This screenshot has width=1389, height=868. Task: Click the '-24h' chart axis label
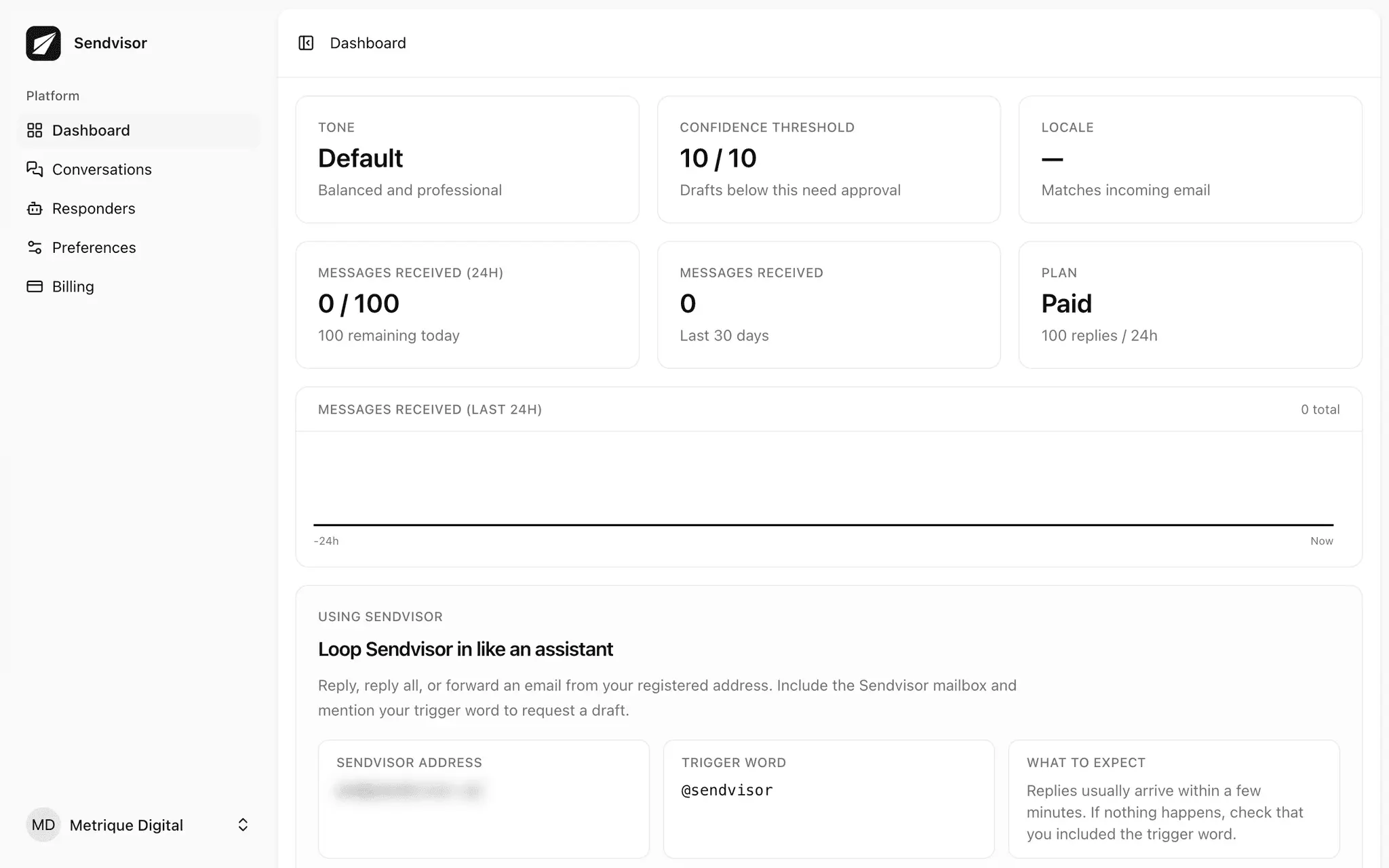click(x=326, y=541)
